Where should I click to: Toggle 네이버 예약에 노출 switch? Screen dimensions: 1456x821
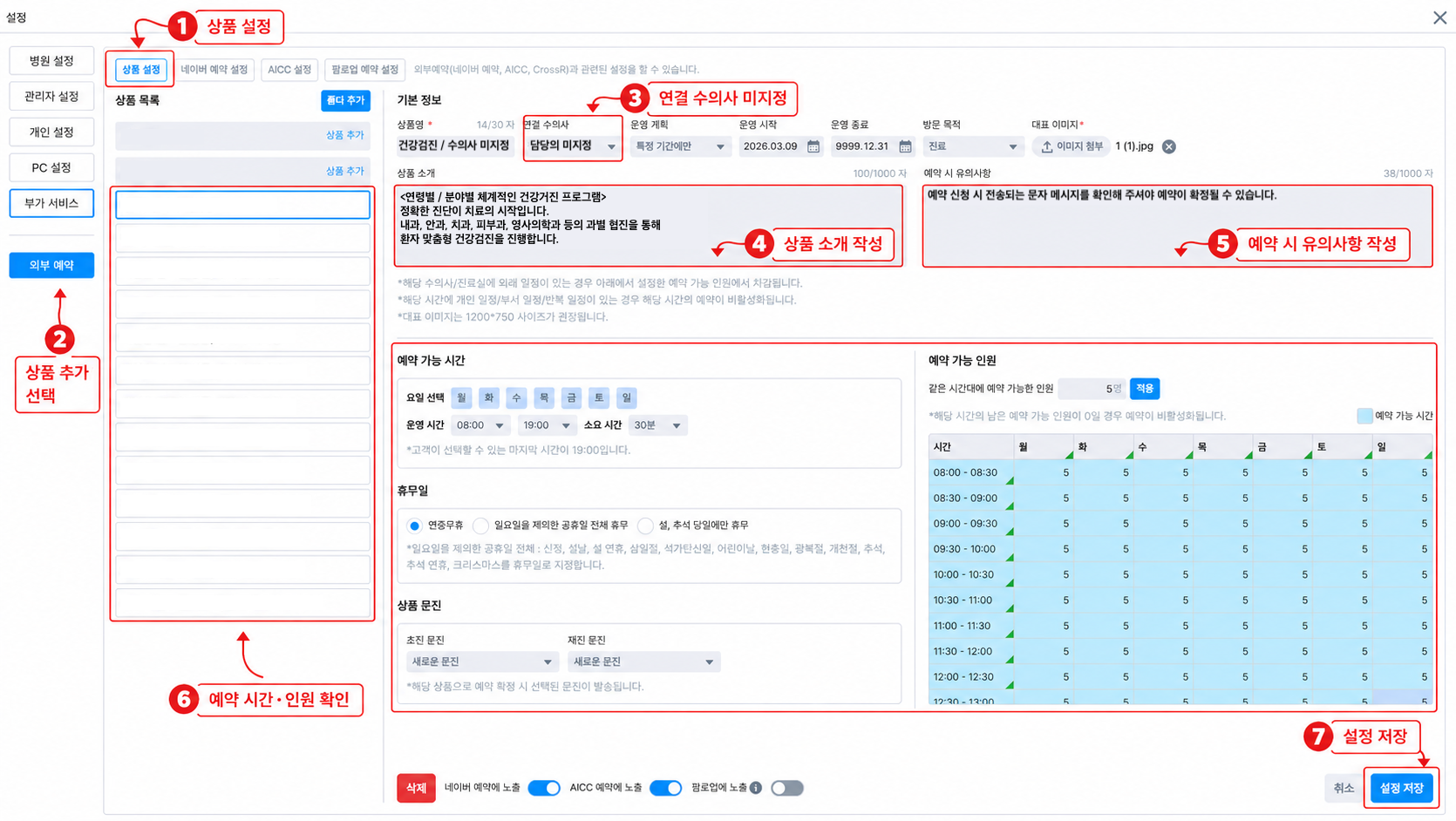pos(544,788)
